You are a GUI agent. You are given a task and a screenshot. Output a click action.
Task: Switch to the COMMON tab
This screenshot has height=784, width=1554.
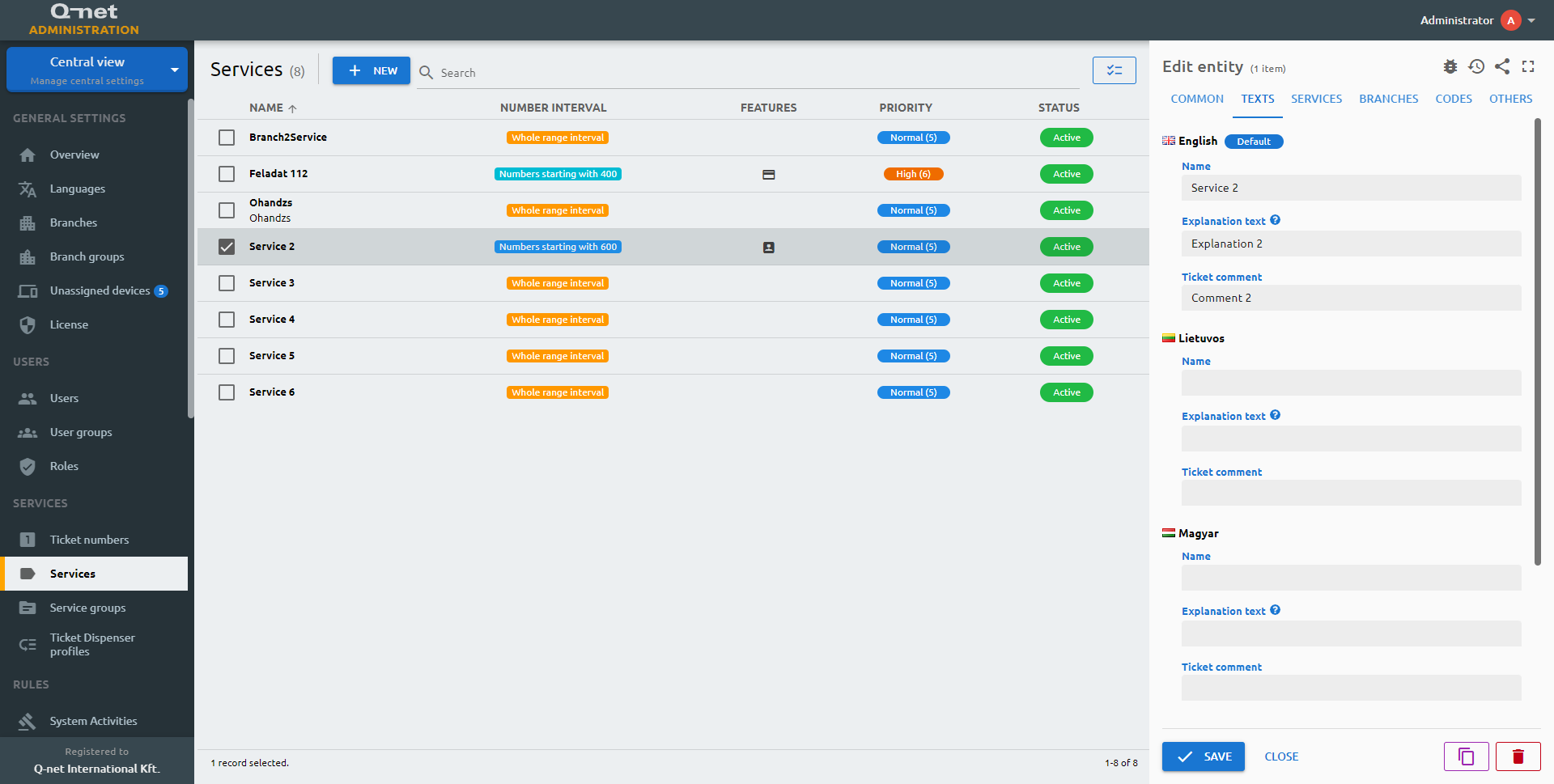click(1197, 99)
